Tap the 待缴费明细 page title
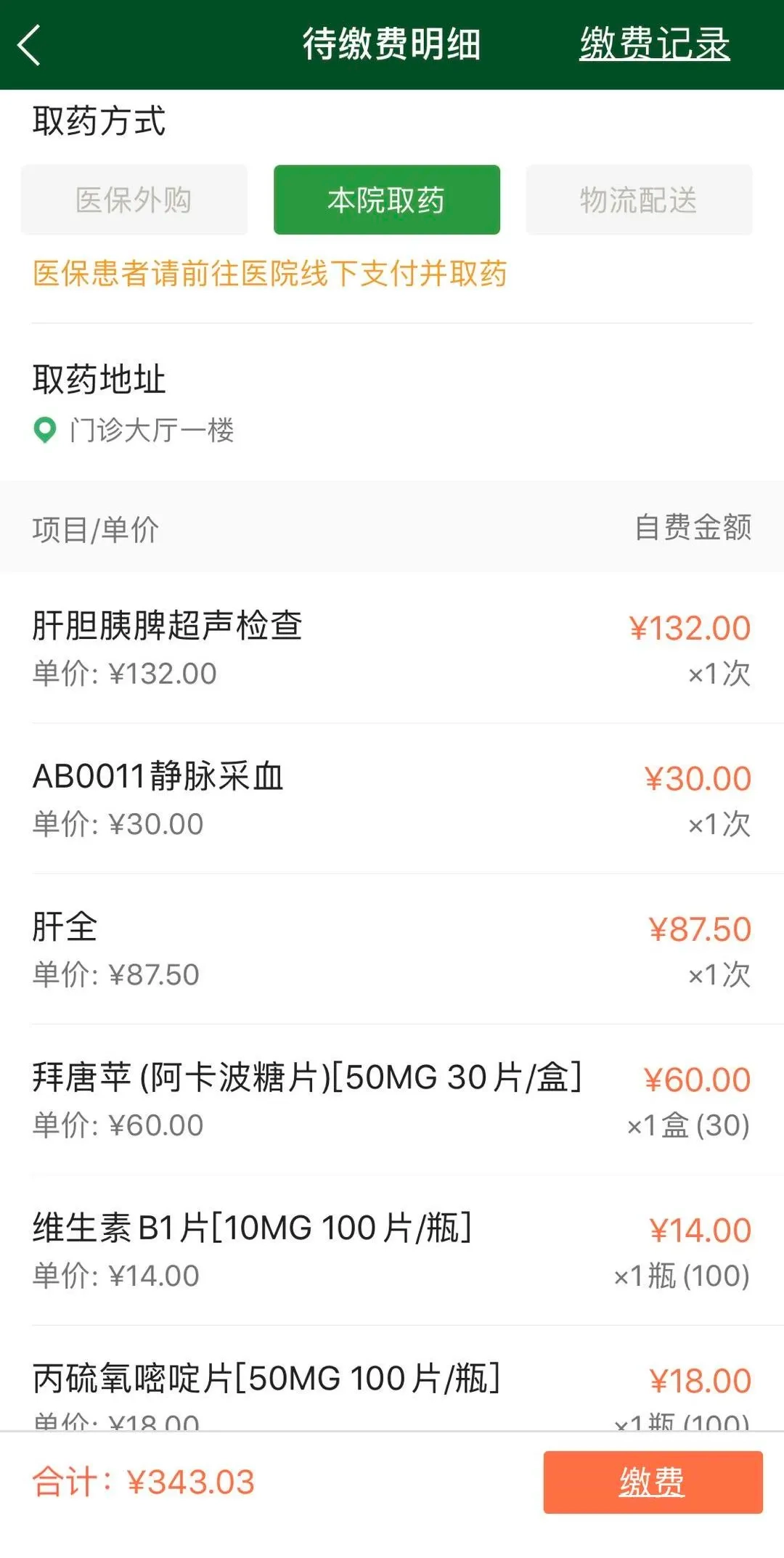 click(391, 44)
